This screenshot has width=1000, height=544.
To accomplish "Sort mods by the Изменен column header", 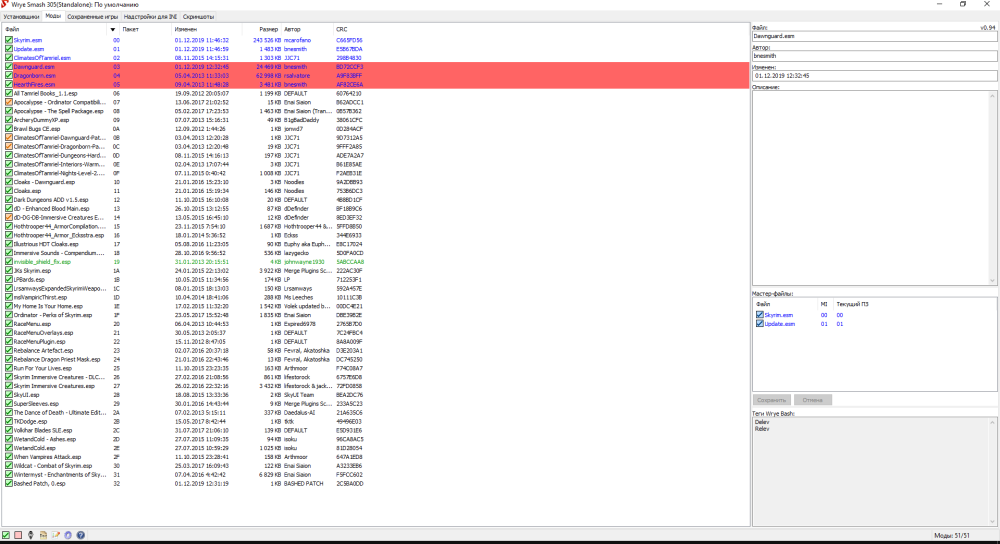I will pyautogui.click(x=207, y=29).
